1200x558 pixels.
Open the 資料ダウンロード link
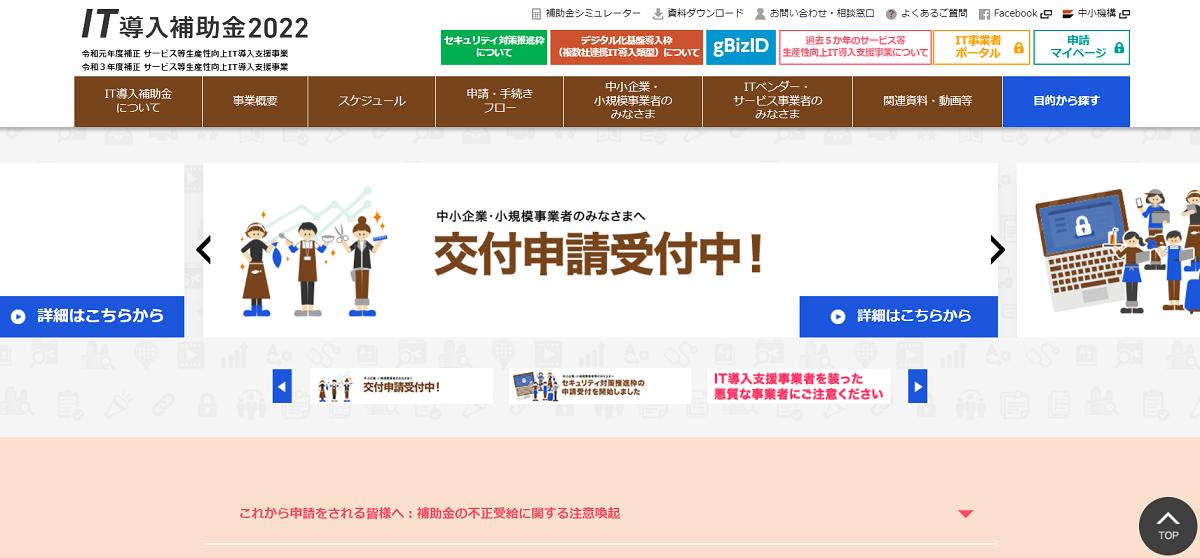tap(698, 14)
